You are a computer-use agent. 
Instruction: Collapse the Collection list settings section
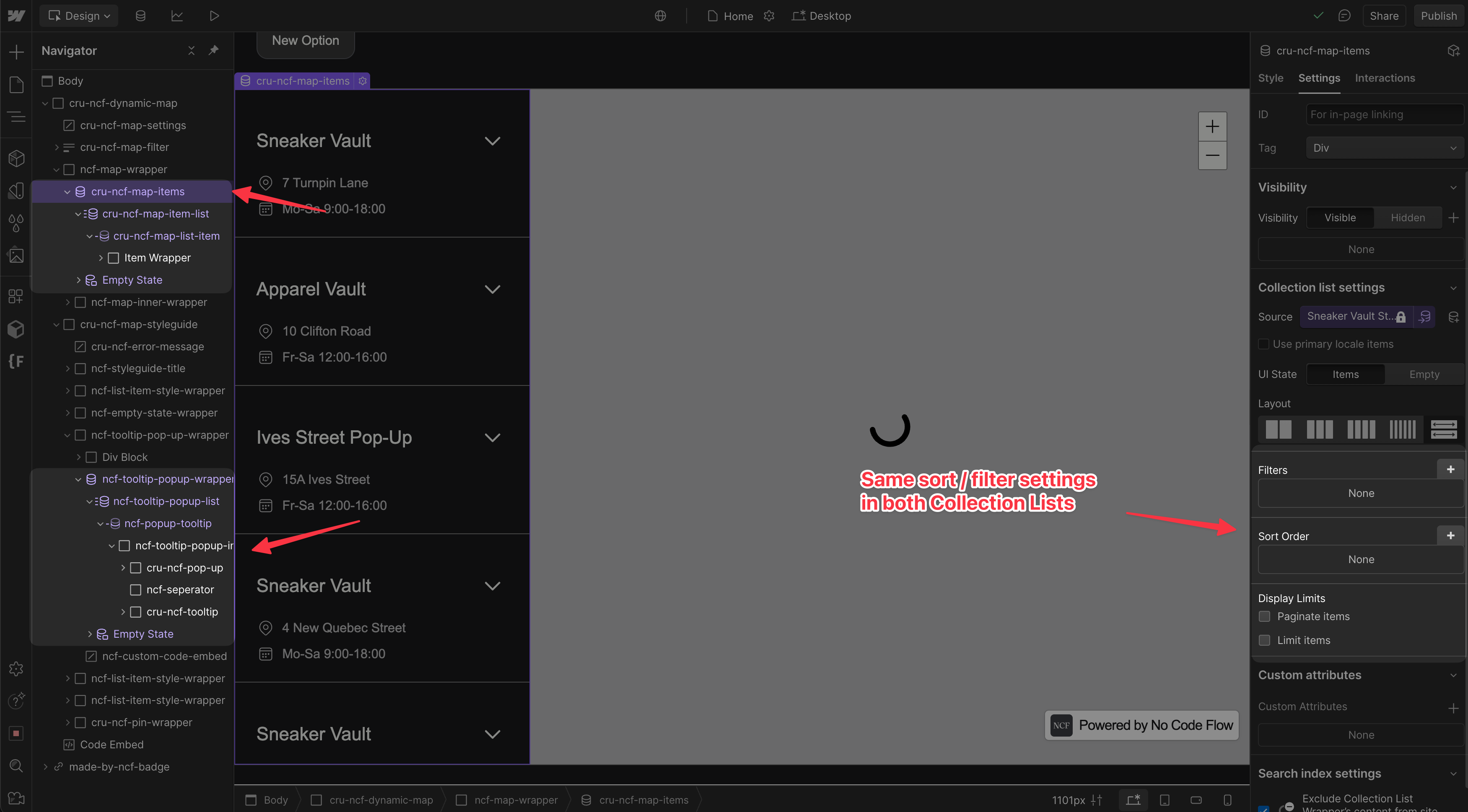[x=1452, y=287]
